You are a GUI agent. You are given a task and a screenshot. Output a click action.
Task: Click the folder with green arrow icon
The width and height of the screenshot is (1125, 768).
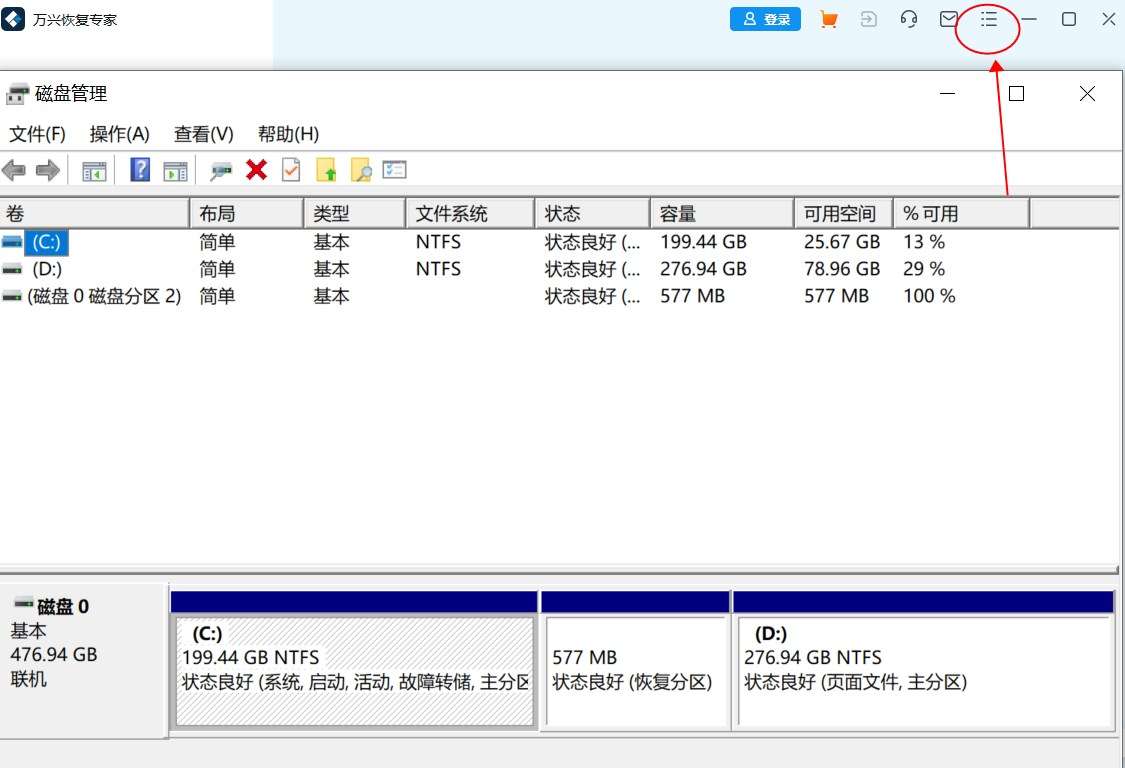click(x=326, y=170)
